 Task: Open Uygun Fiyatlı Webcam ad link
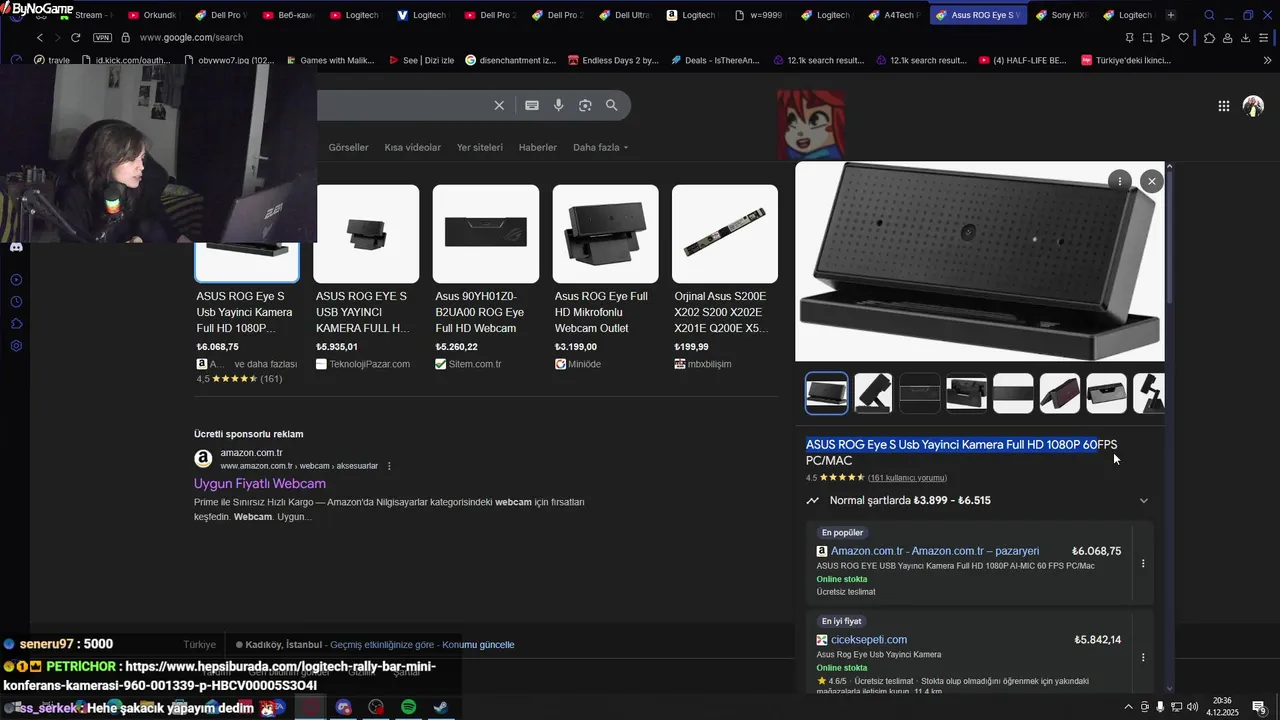click(x=260, y=484)
